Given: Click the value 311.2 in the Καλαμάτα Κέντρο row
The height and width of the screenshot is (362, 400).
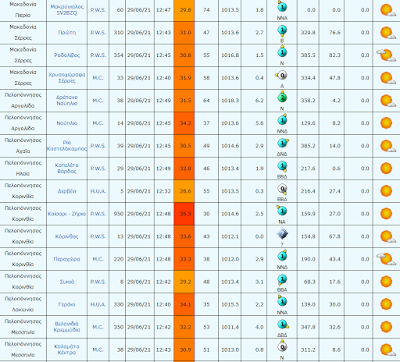Looking at the screenshot, I should point(309,350).
